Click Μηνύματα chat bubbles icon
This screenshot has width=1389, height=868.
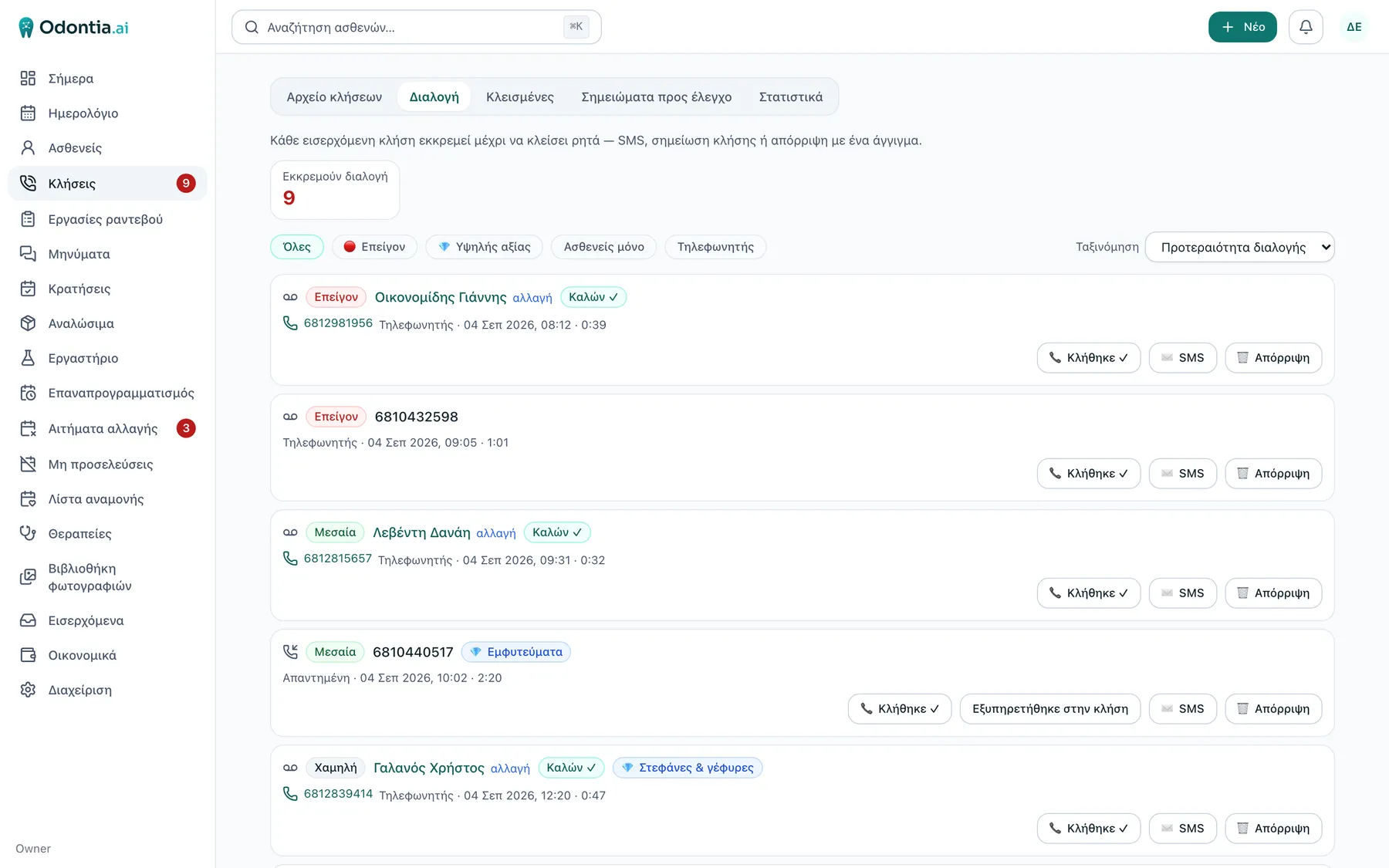[x=28, y=254]
